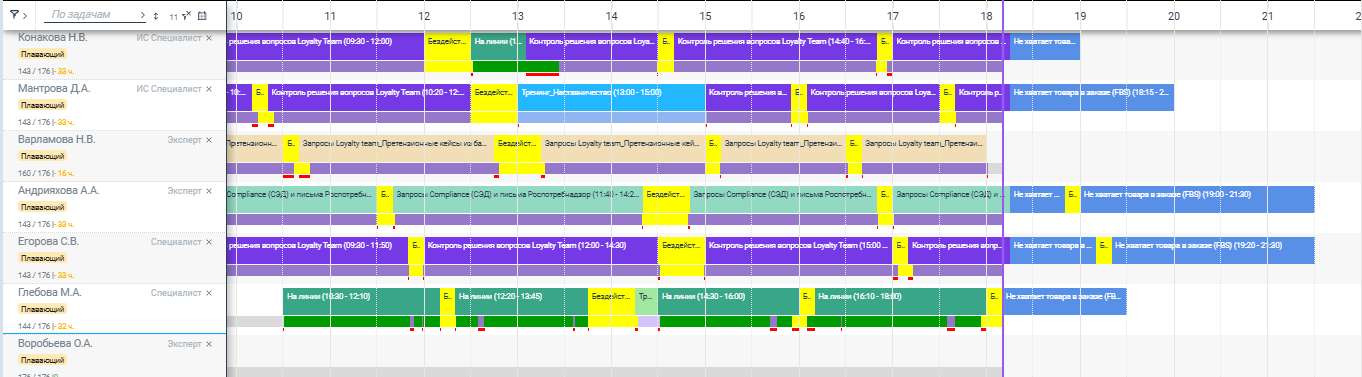
Task: Select Тренинг_Наставничество (13:00 - 15:00) block
Action: (x=612, y=97)
